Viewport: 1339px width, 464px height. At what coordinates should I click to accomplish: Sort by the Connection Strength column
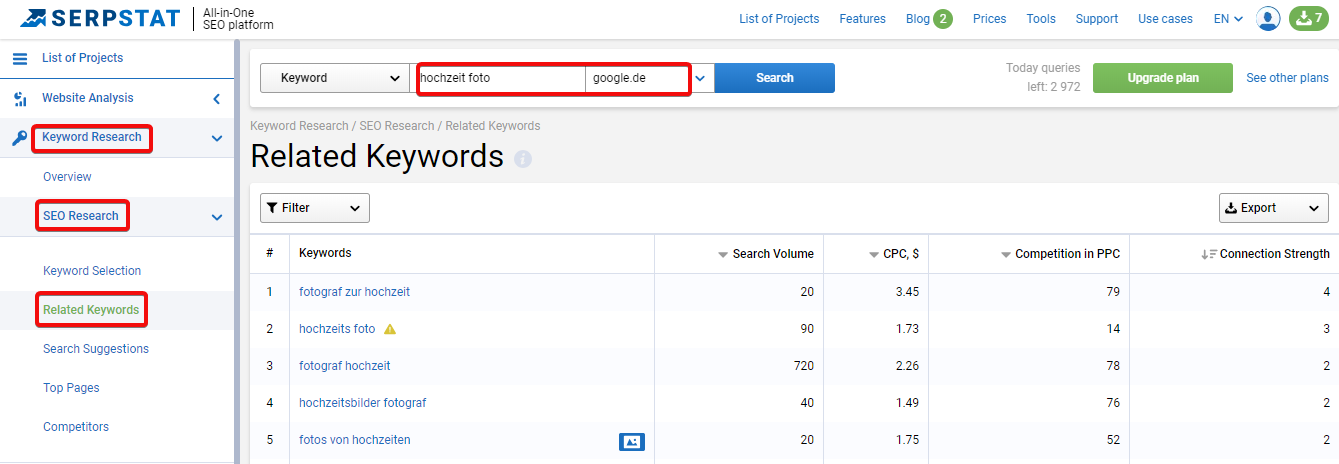pyautogui.click(x=1266, y=254)
